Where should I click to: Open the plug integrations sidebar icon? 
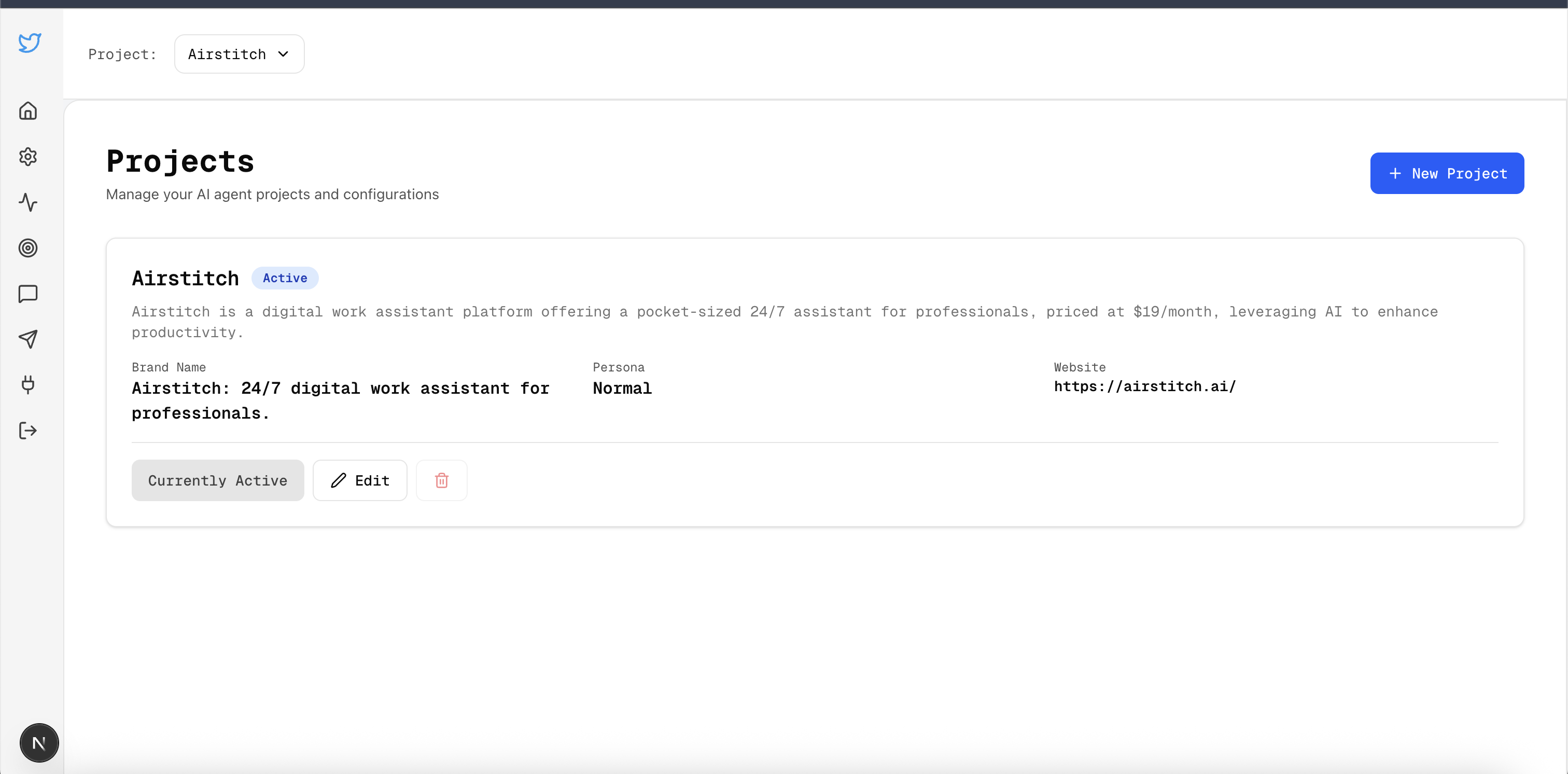pyautogui.click(x=28, y=385)
